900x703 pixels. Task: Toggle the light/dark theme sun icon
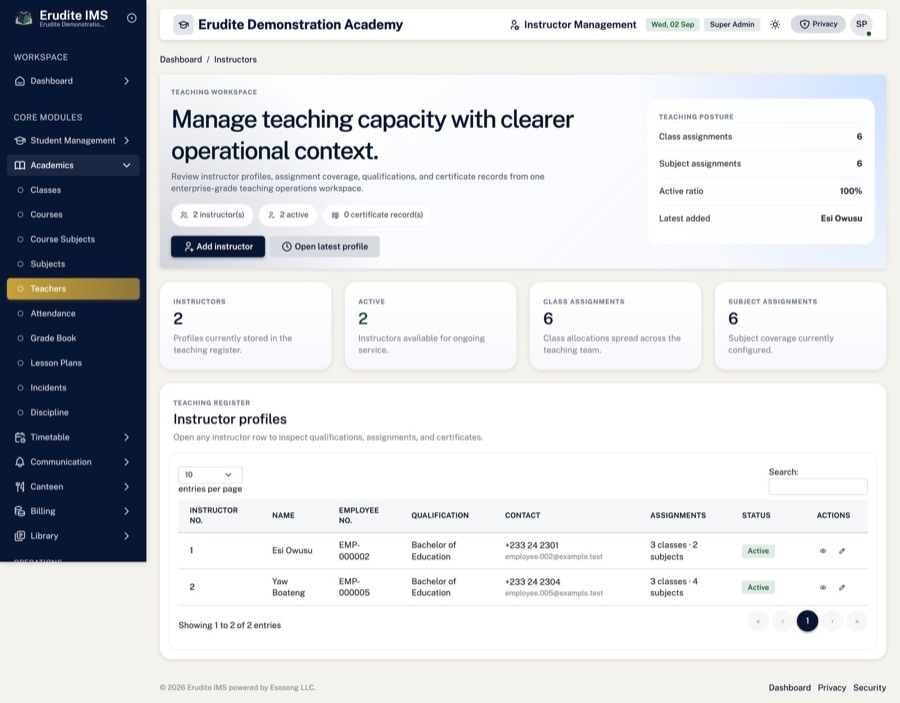[x=775, y=25]
